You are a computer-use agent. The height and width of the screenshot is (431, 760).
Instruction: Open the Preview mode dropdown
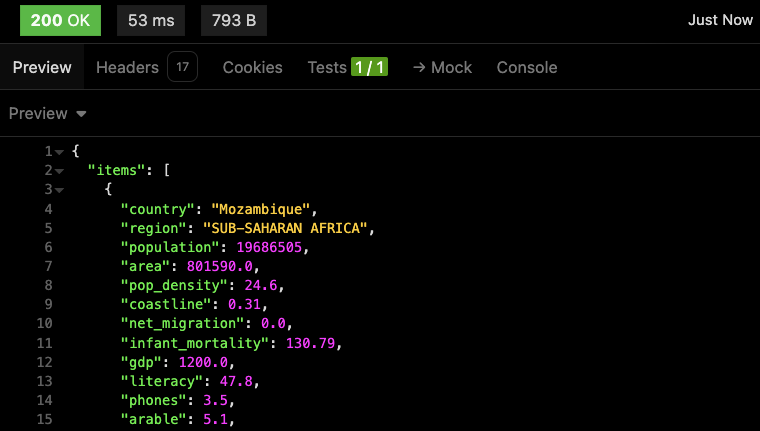[x=48, y=113]
